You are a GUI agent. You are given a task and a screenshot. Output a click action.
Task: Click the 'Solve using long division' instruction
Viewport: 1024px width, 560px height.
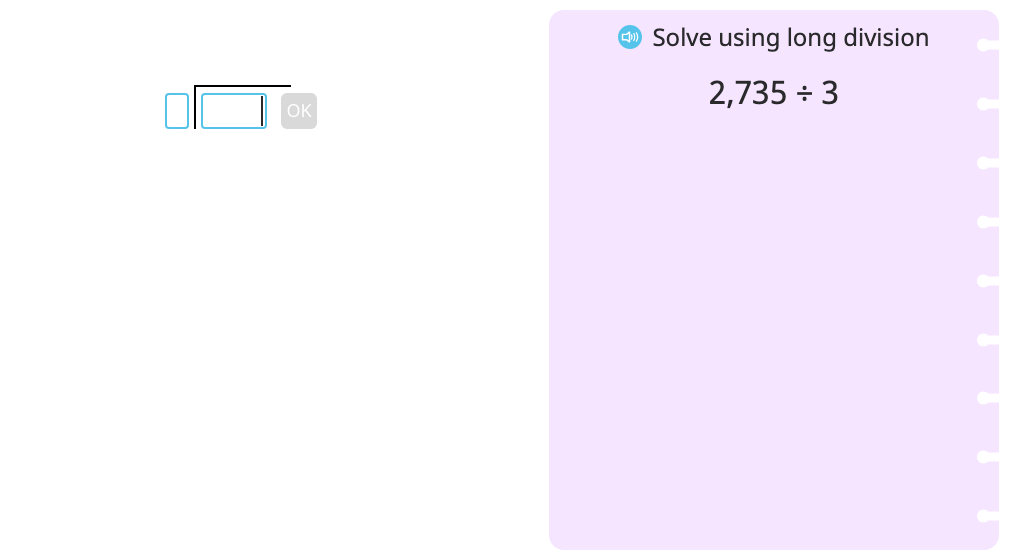(x=790, y=38)
